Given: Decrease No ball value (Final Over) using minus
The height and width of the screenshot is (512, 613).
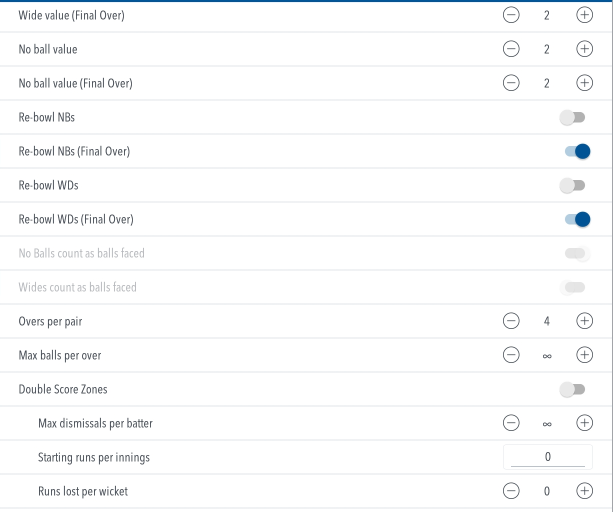Looking at the screenshot, I should click(x=511, y=83).
